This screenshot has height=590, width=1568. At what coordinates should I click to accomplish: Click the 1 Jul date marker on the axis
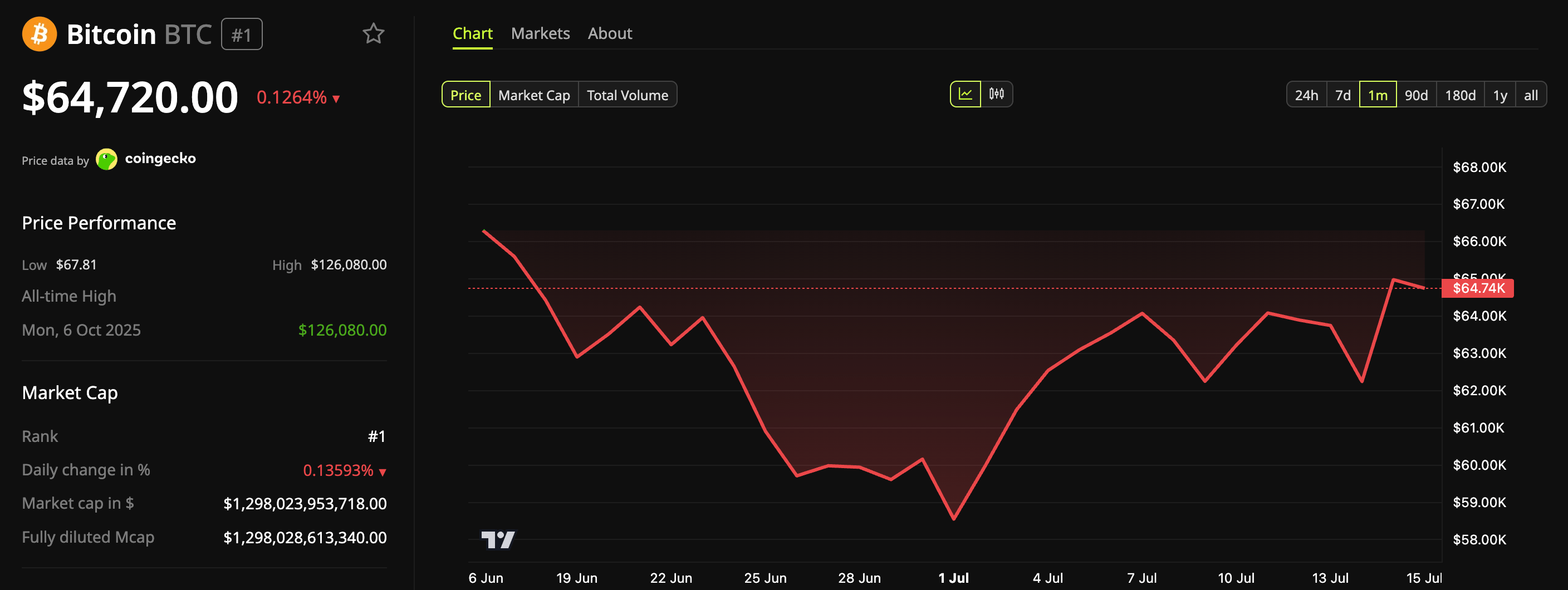click(x=953, y=578)
